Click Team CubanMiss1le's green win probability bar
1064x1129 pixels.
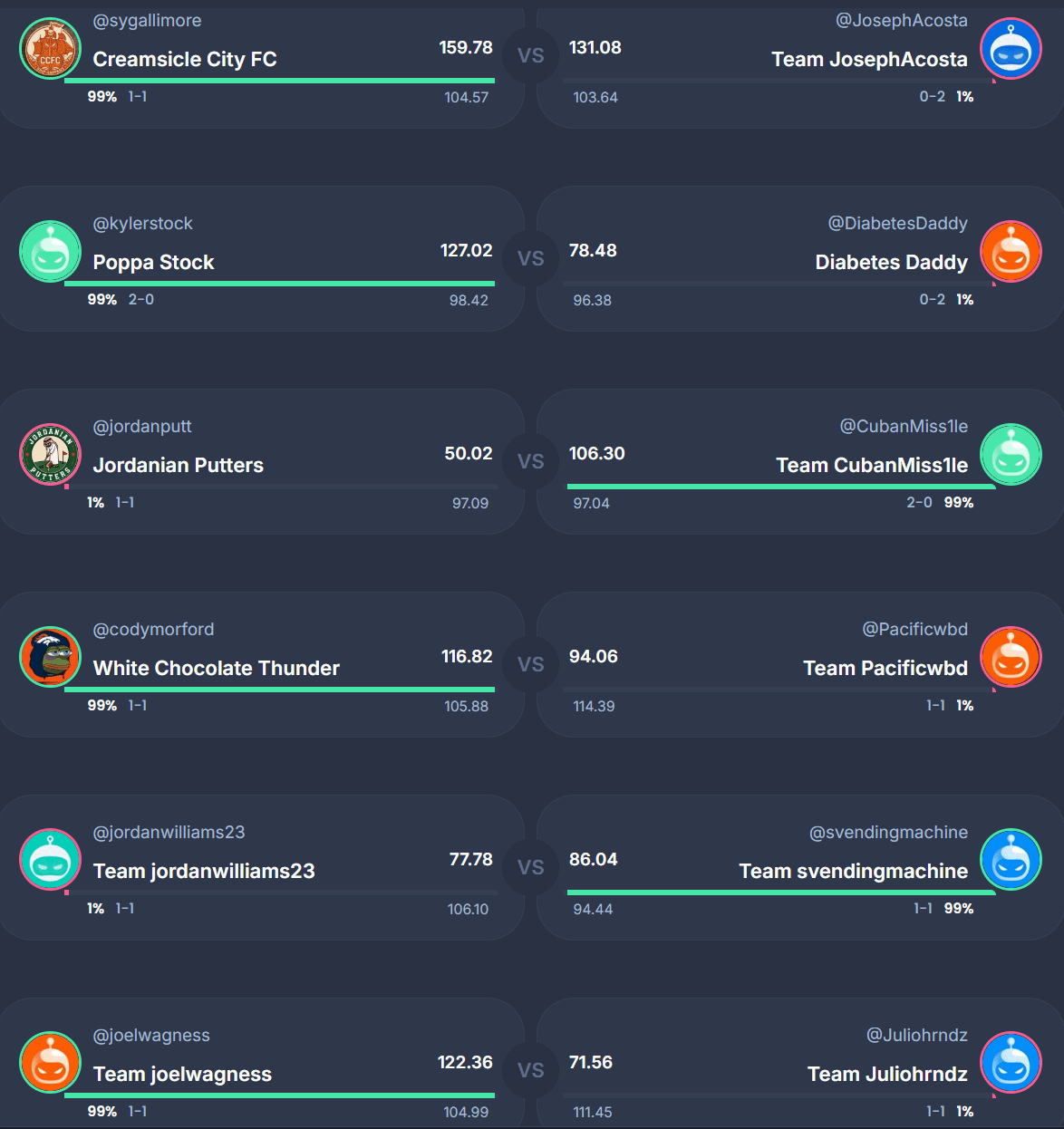click(x=781, y=487)
